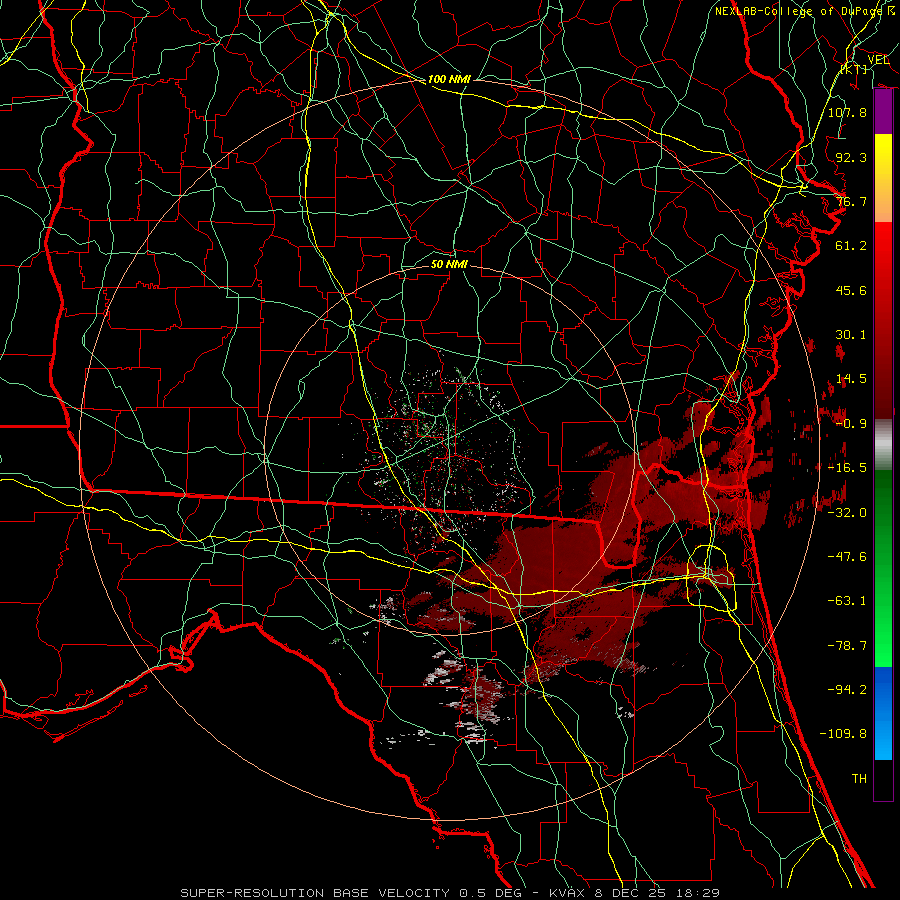Select the -47.6 scale value

pos(847,556)
